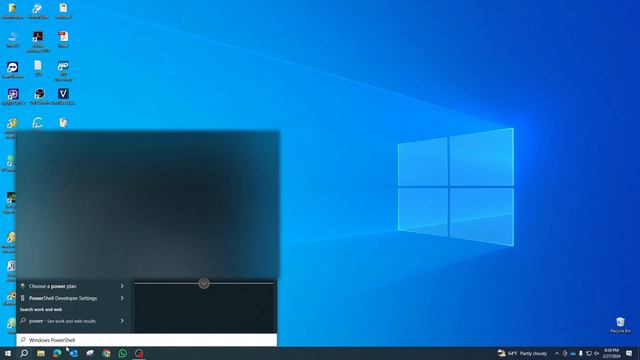This screenshot has width=640, height=360.
Task: Click the Windows PowerShell search input box
Action: pyautogui.click(x=147, y=340)
